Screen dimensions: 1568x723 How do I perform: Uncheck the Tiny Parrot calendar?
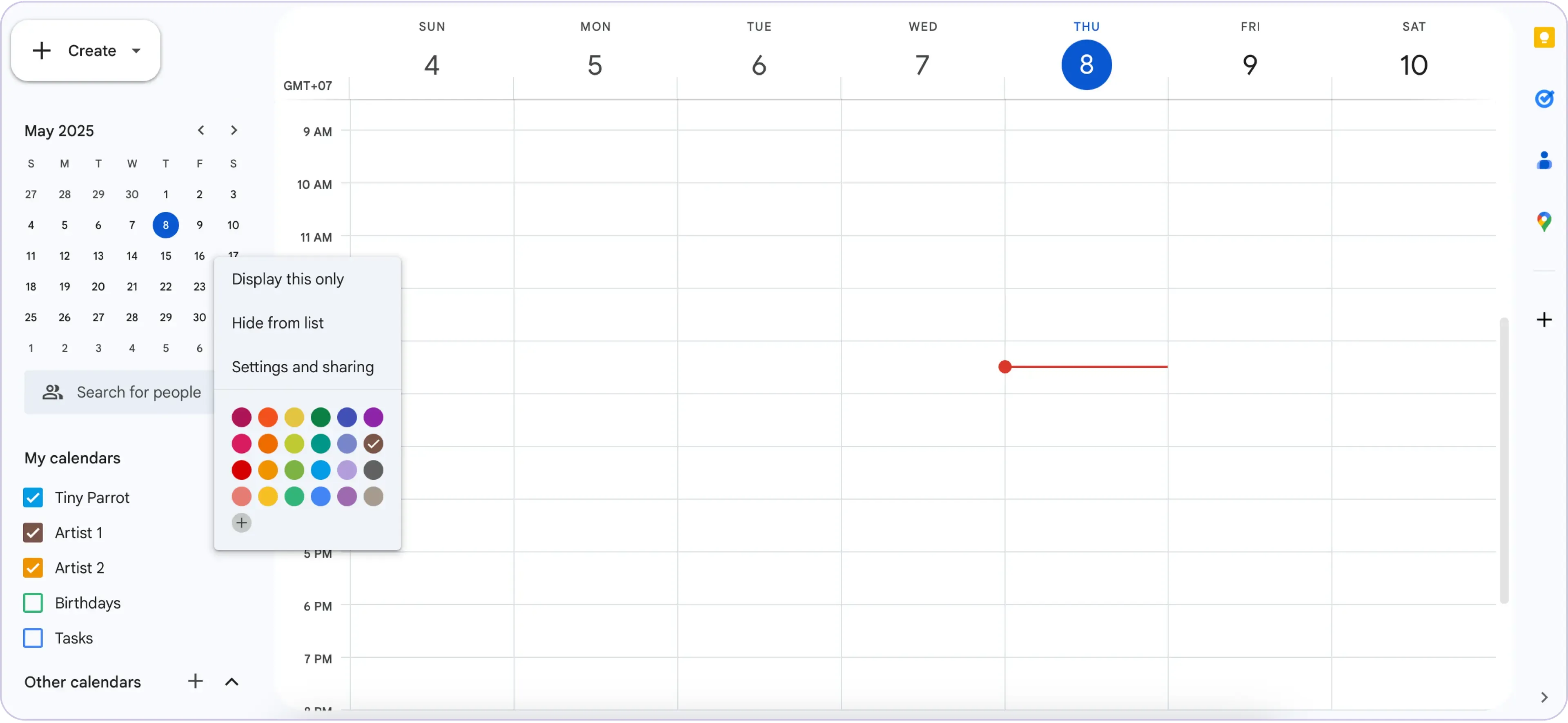tap(33, 498)
